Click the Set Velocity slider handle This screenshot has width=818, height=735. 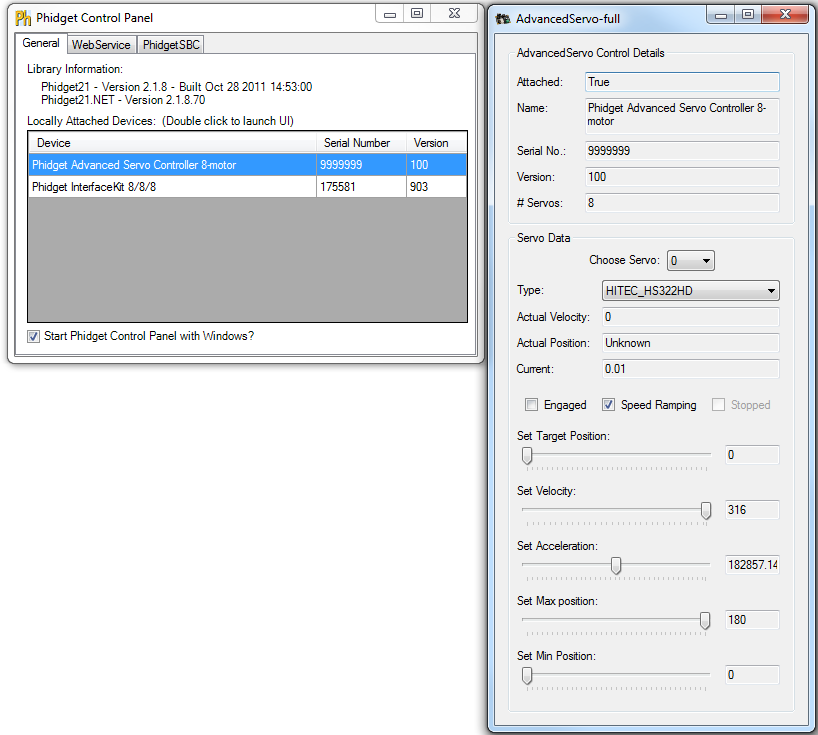[706, 511]
